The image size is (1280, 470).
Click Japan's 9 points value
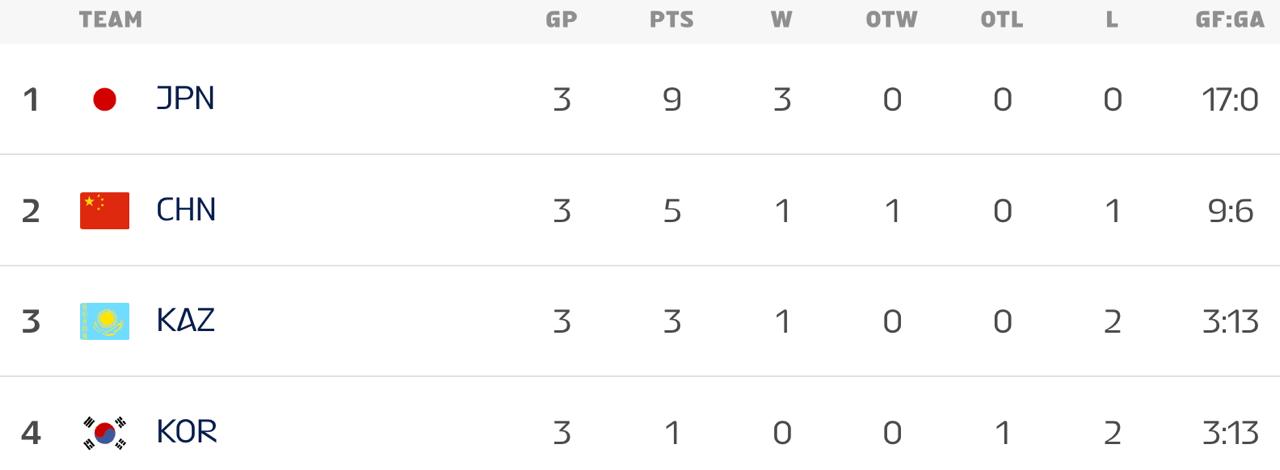(671, 99)
